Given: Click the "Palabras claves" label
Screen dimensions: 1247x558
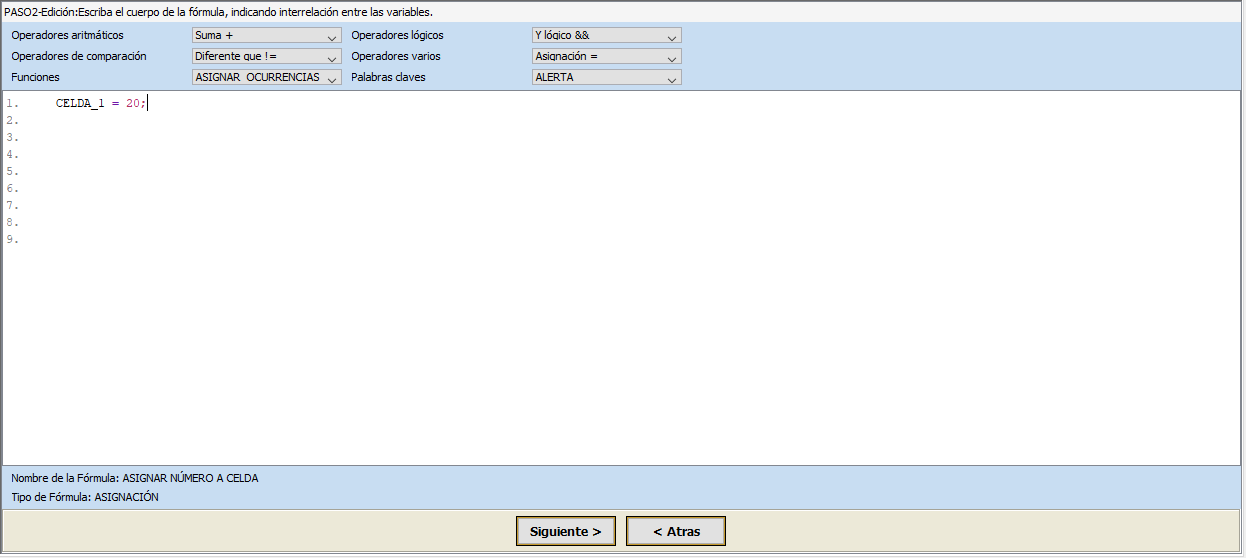Looking at the screenshot, I should 388,77.
